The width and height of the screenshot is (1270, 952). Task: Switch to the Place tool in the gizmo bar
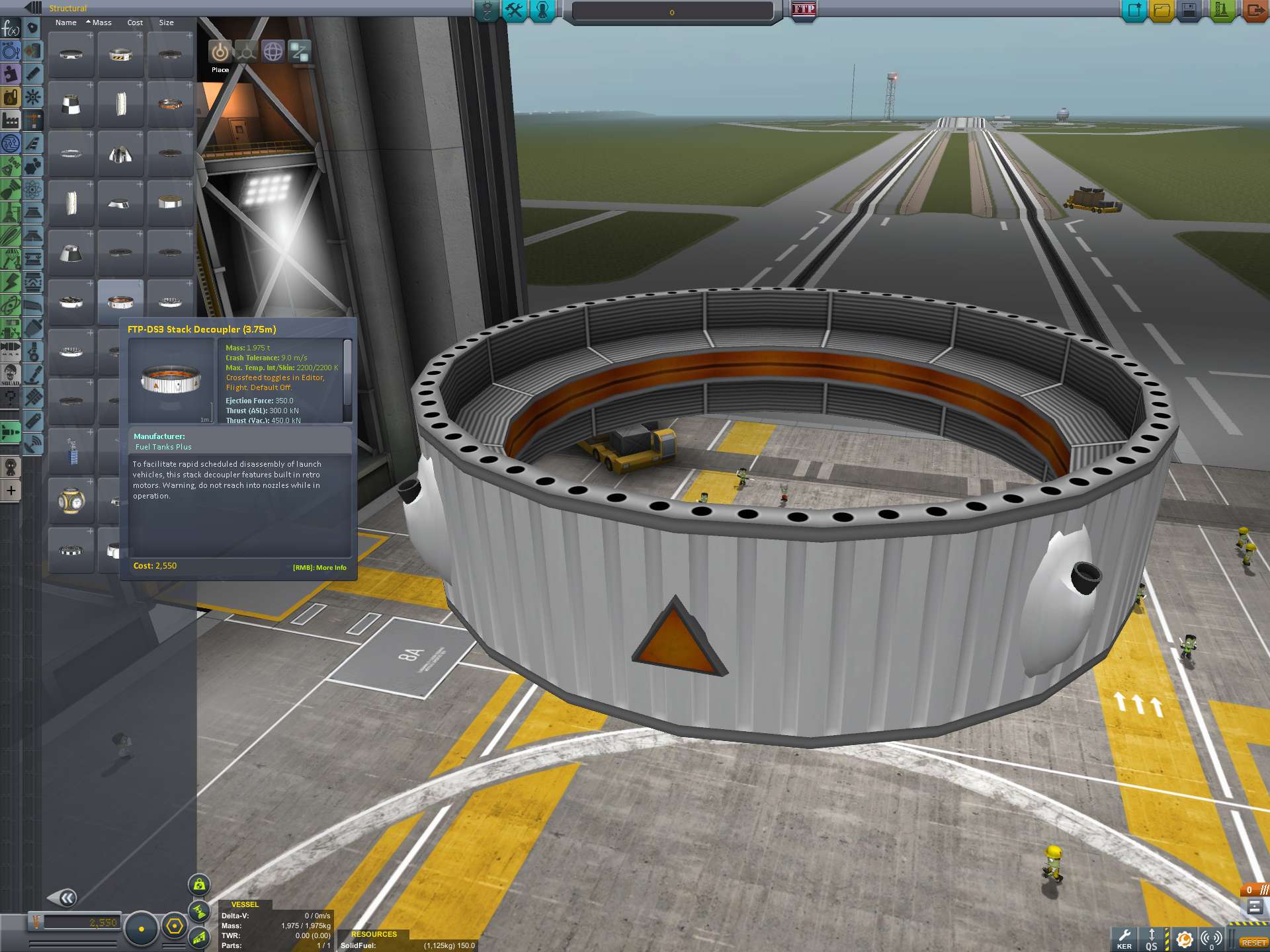click(219, 52)
